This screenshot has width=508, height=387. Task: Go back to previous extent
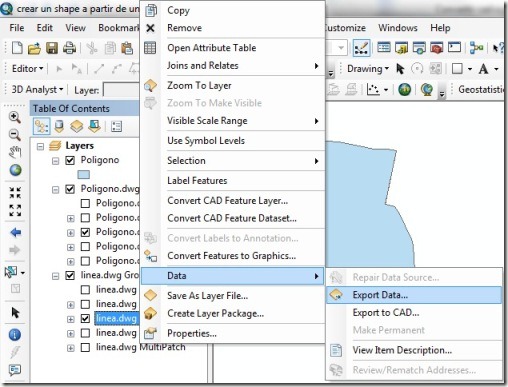[x=15, y=232]
